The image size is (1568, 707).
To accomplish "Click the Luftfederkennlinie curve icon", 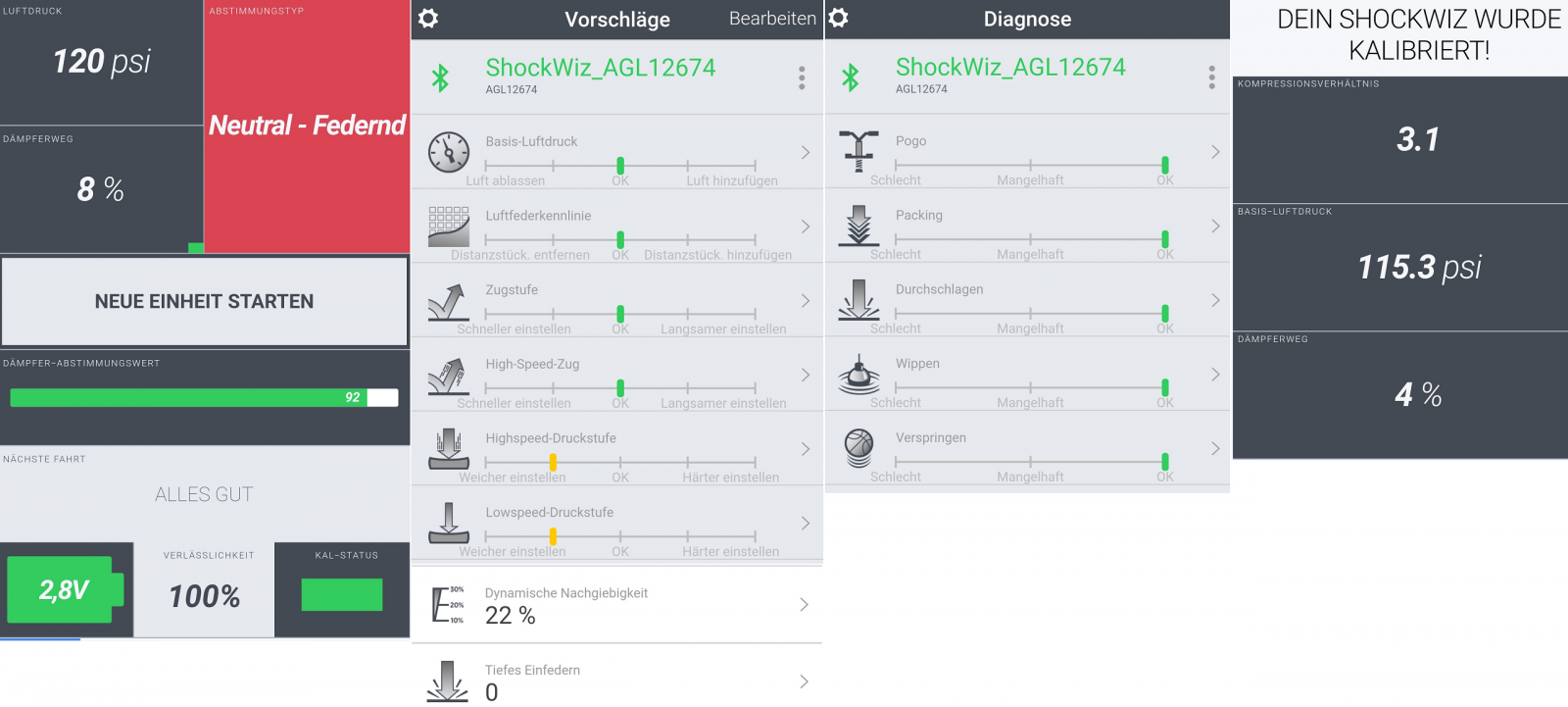I will click(449, 227).
